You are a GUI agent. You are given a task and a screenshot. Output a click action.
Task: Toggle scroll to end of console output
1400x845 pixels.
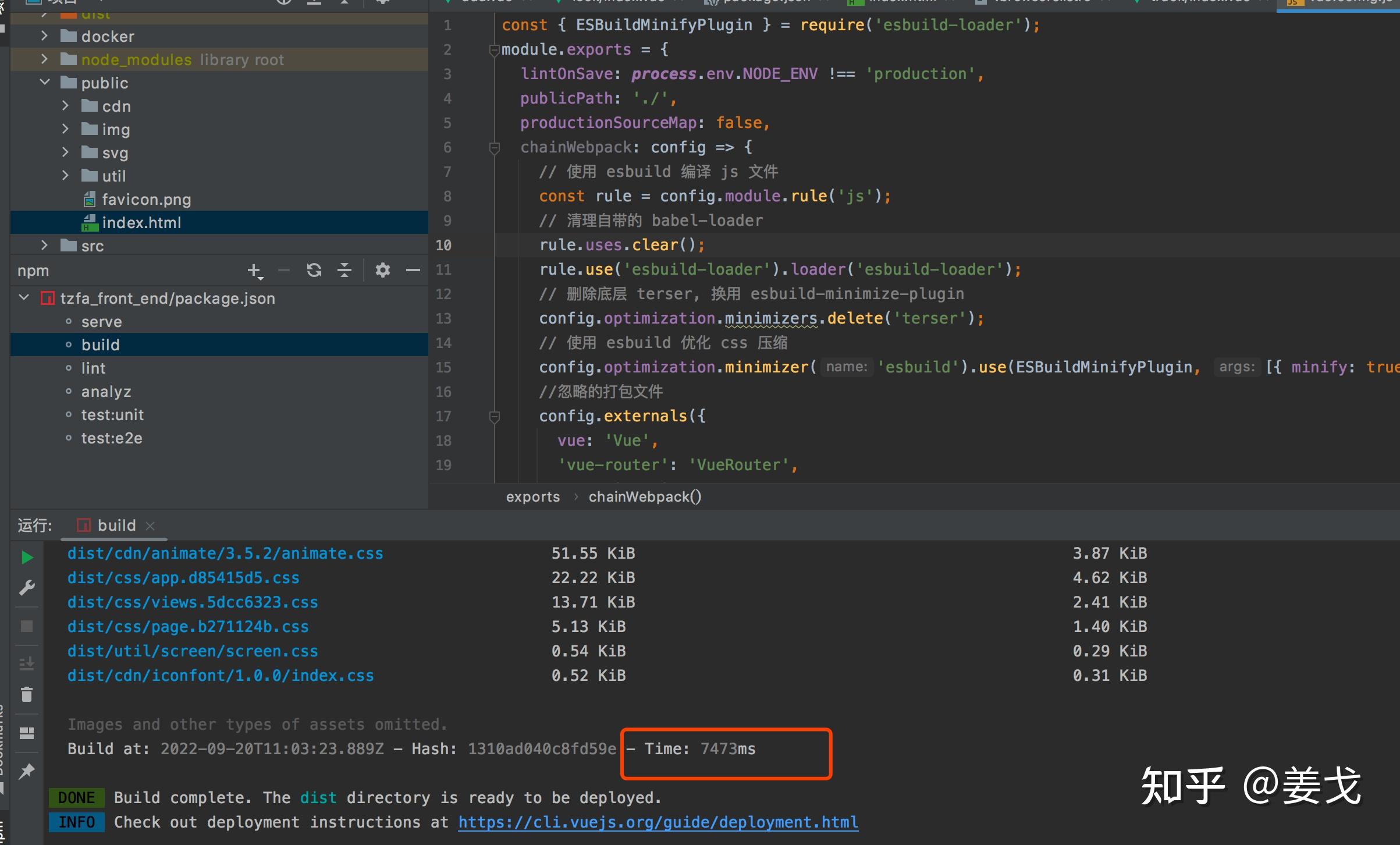point(27,663)
